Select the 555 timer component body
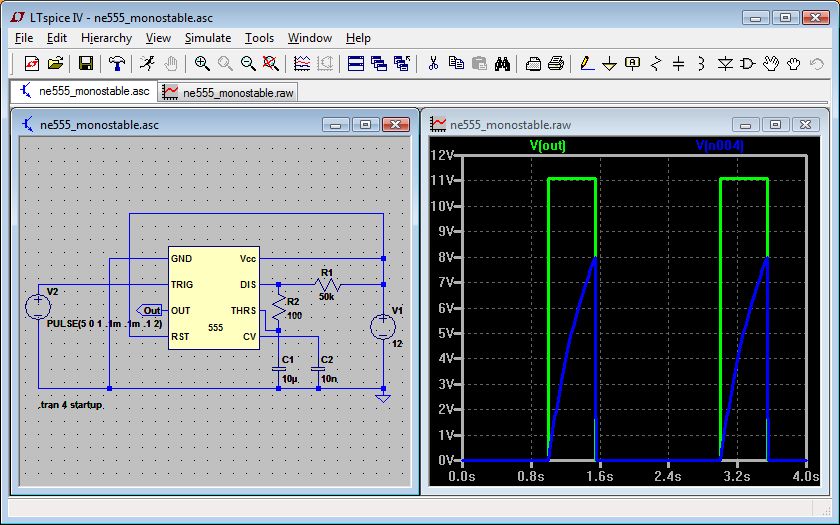 click(x=214, y=298)
